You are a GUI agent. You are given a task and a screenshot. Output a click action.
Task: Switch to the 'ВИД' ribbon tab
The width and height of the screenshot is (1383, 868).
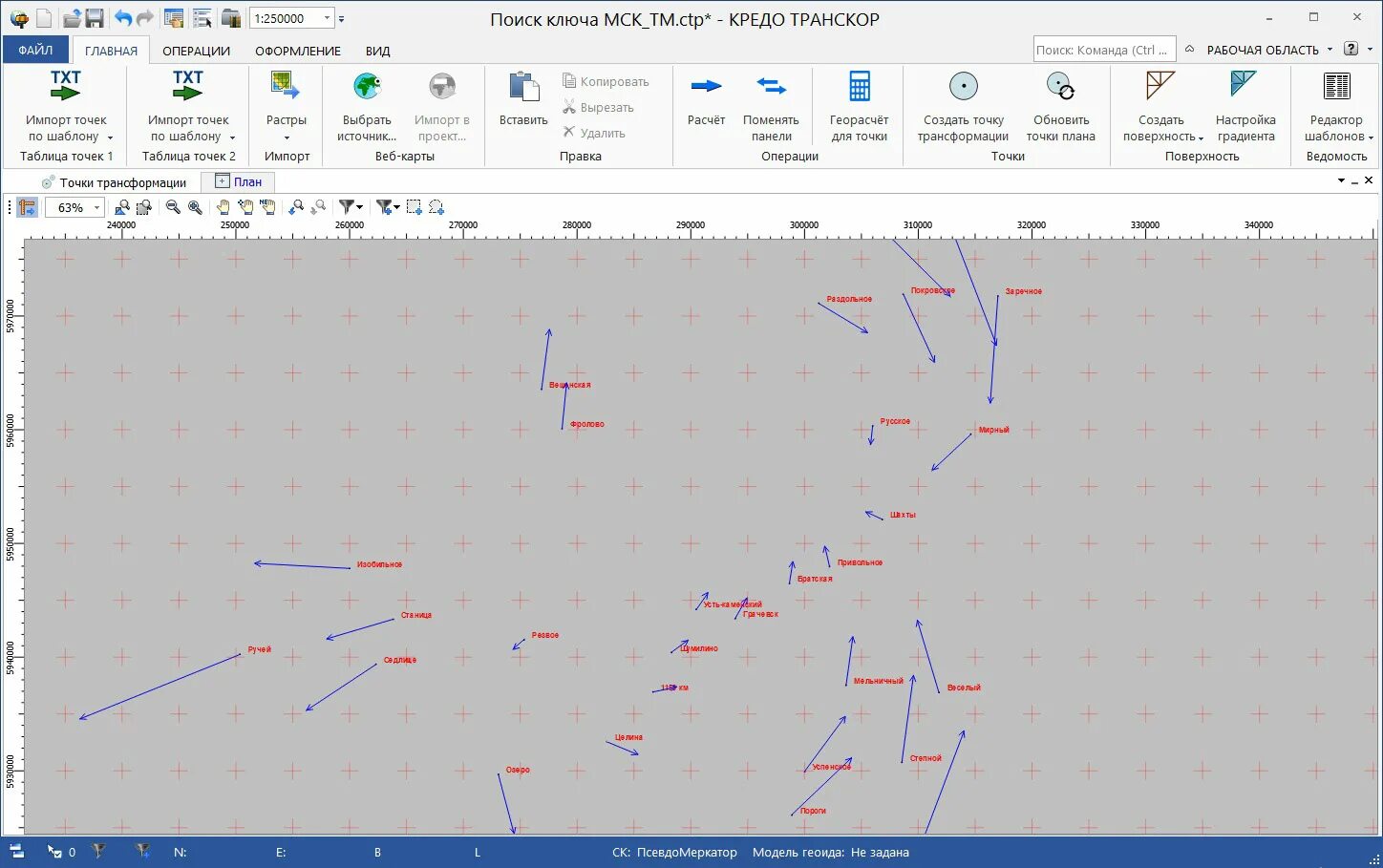377,51
